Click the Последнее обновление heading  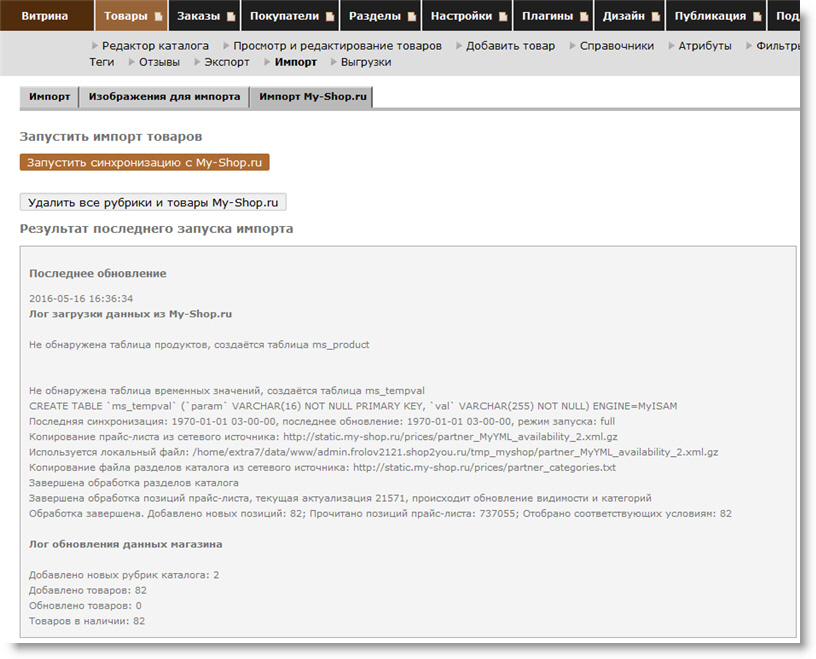point(98,273)
